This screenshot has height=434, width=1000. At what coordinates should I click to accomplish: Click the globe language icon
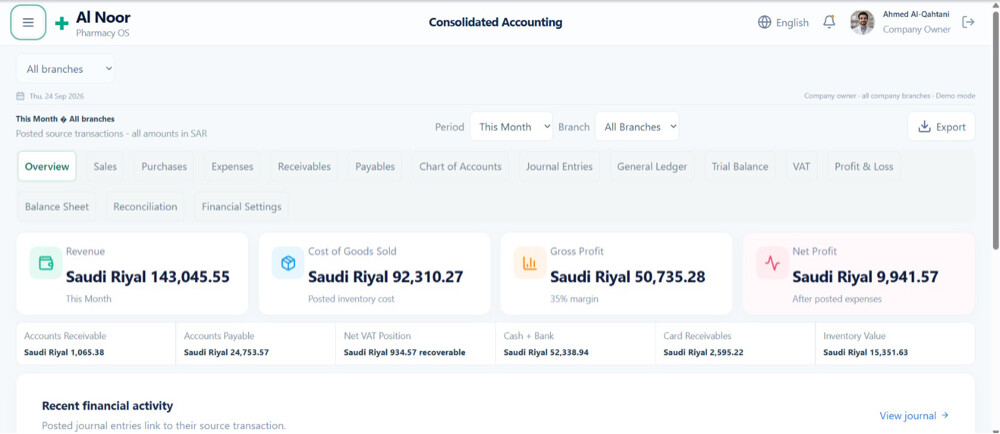(x=764, y=22)
